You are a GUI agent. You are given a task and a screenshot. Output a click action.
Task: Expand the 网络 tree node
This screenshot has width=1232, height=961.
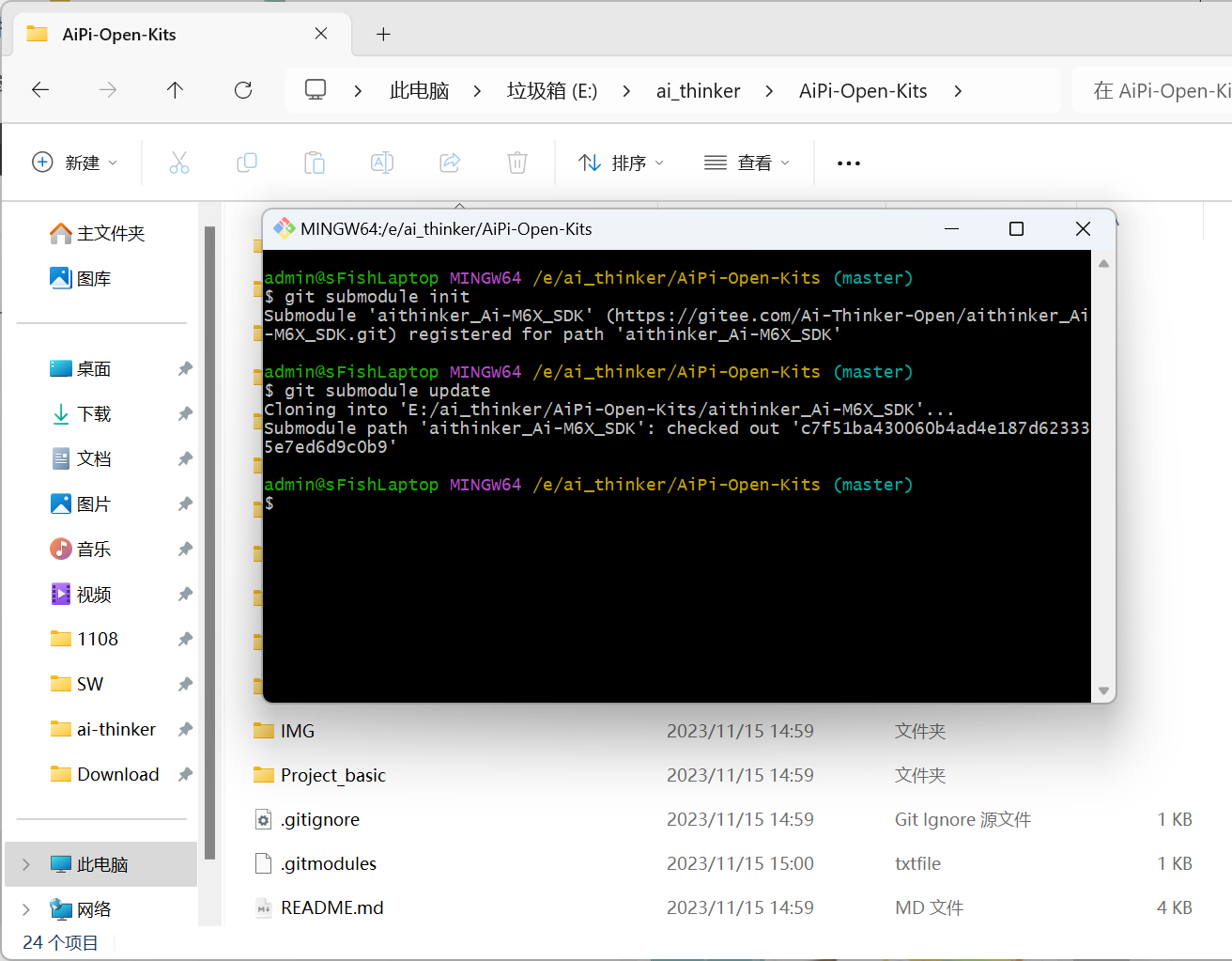pyautogui.click(x=26, y=909)
